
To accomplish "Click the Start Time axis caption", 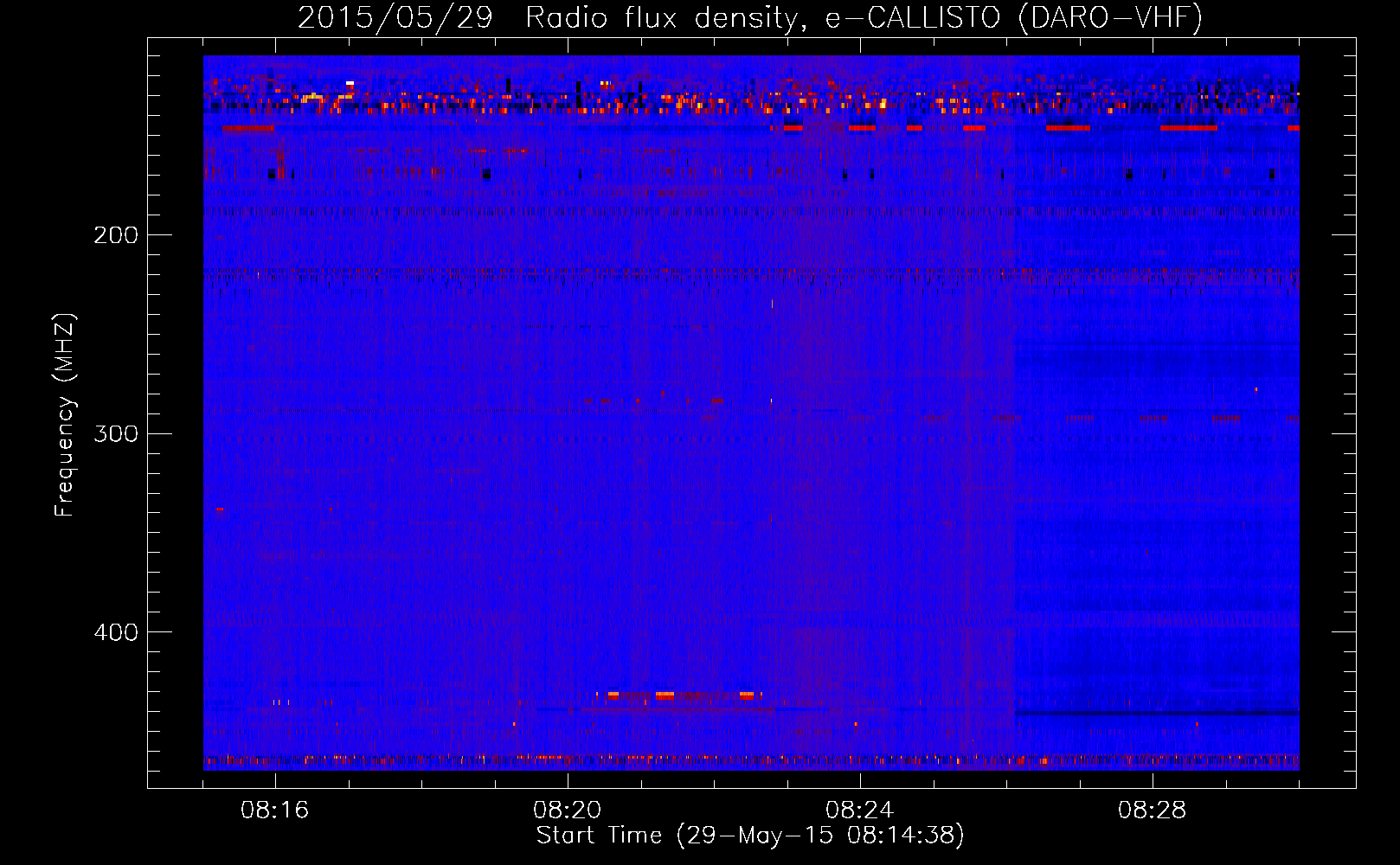I will tap(750, 836).
